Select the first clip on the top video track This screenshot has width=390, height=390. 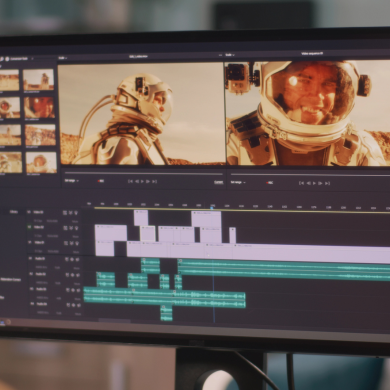tap(141, 218)
